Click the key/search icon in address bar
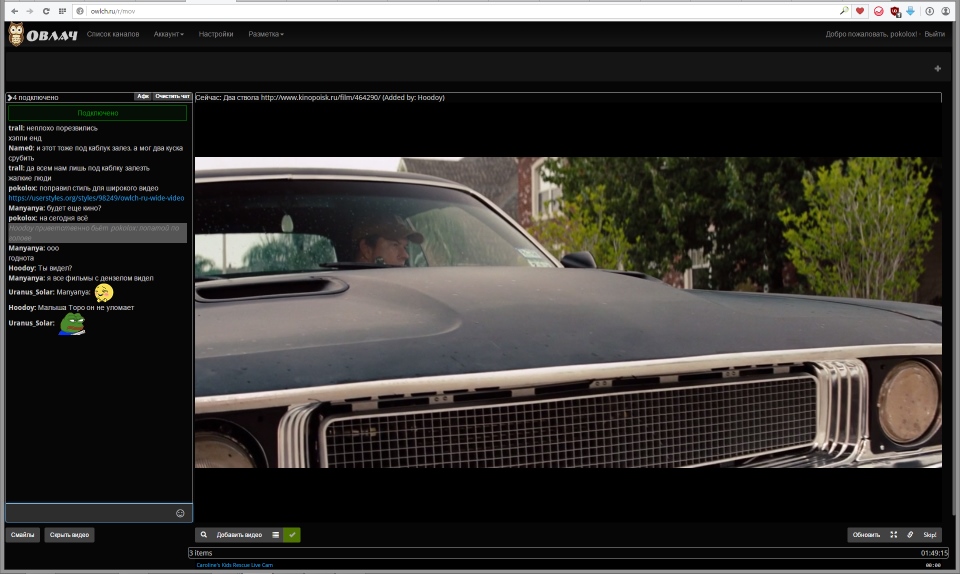 [x=844, y=11]
